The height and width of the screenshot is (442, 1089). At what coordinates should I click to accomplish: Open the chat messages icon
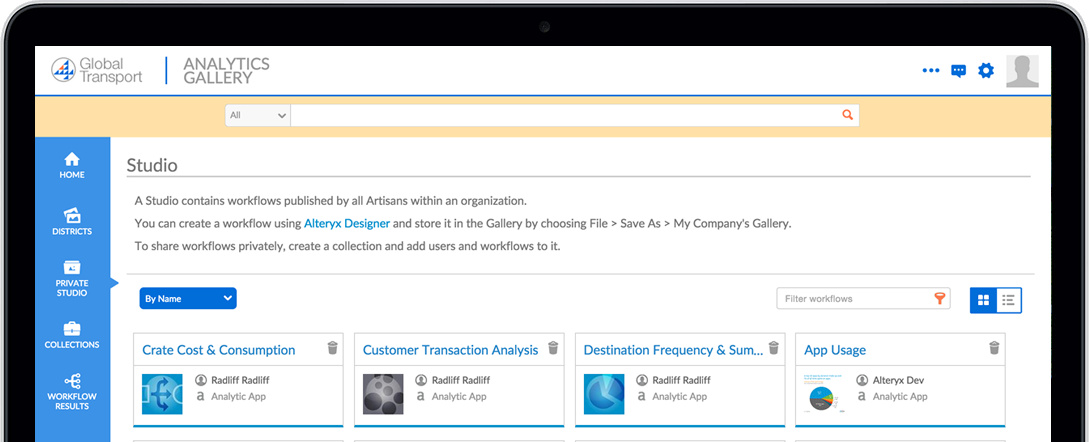(958, 71)
